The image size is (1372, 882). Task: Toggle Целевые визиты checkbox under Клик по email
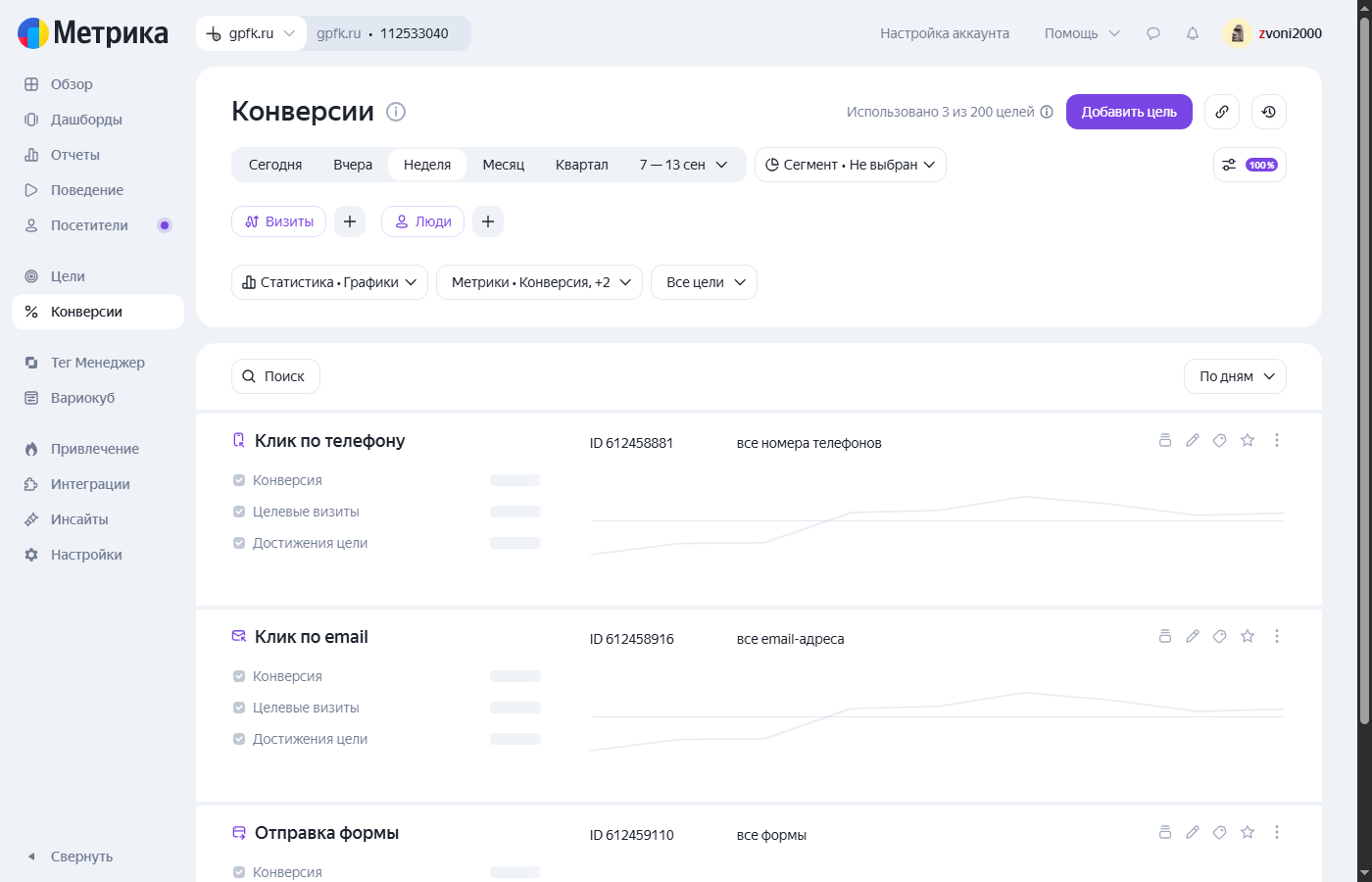[x=239, y=708]
